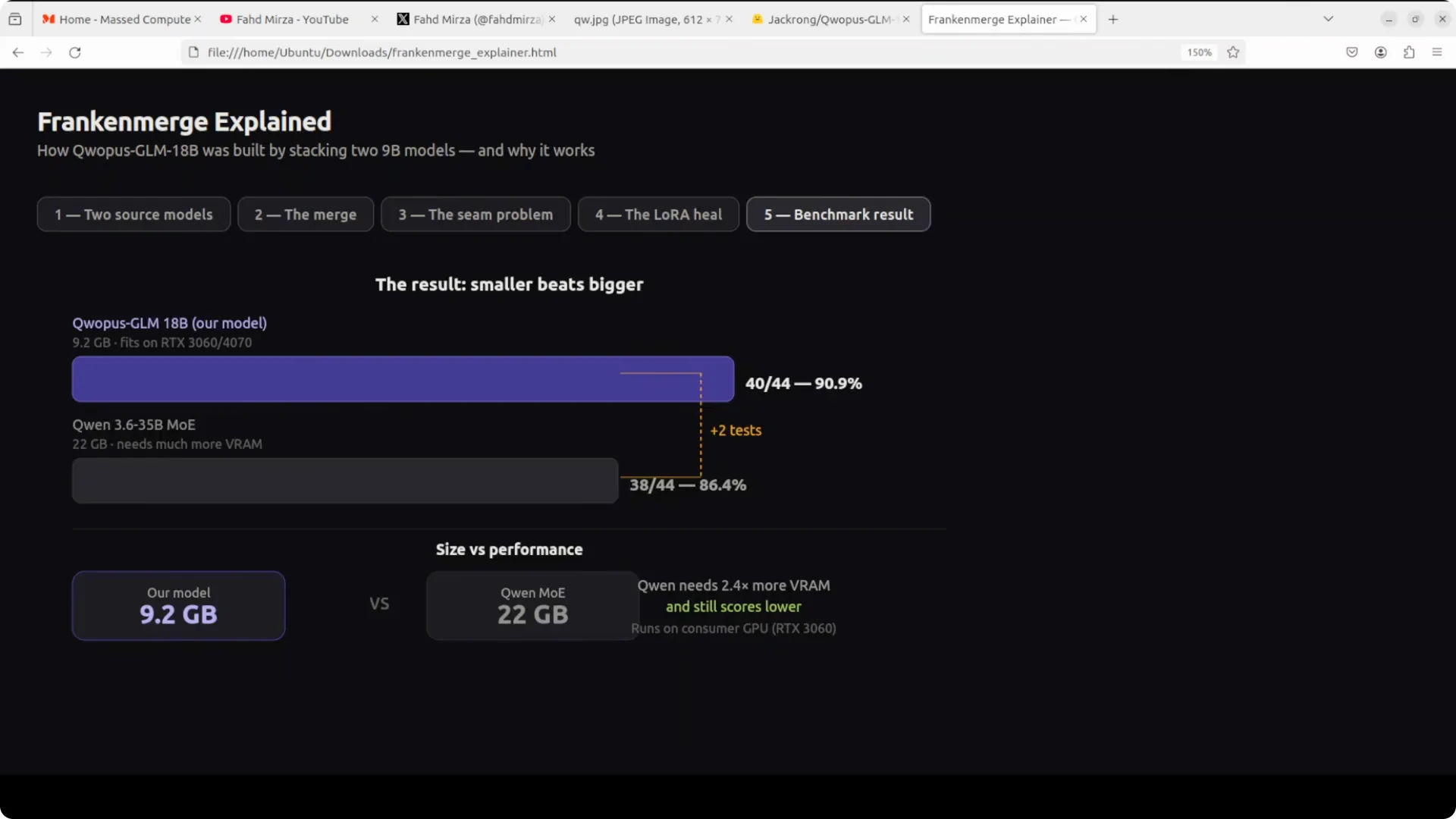Image resolution: width=1456 pixels, height=819 pixels.
Task: Click the 'Size vs performance' heading
Action: [509, 549]
